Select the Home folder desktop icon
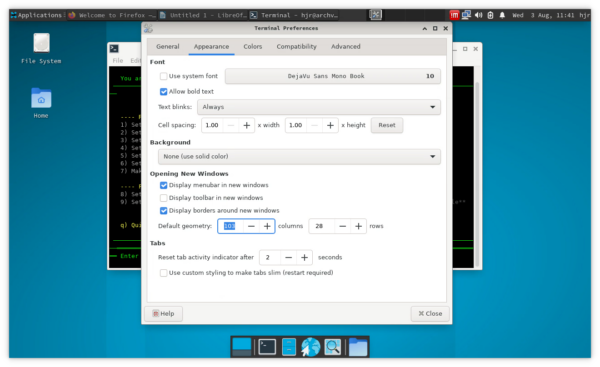Screen dimensions: 600x367 point(41,103)
